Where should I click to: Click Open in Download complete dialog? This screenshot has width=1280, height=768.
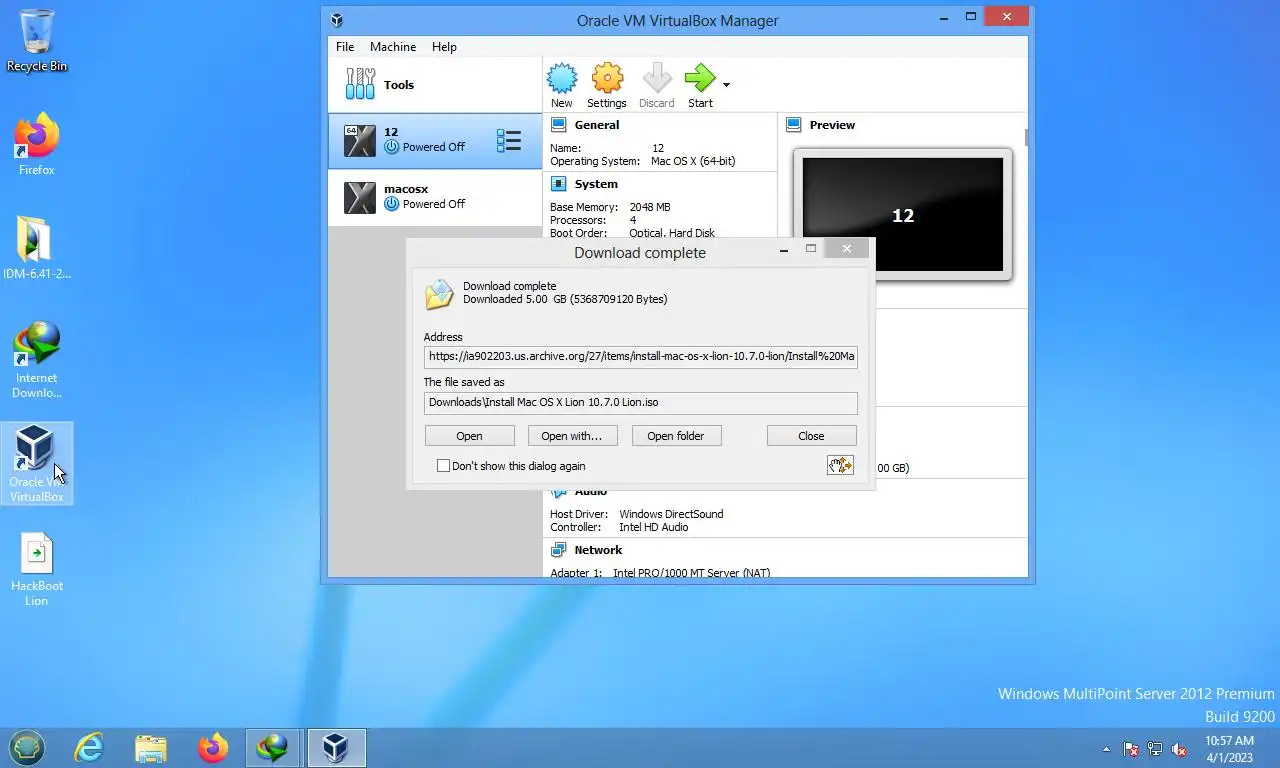(x=470, y=436)
